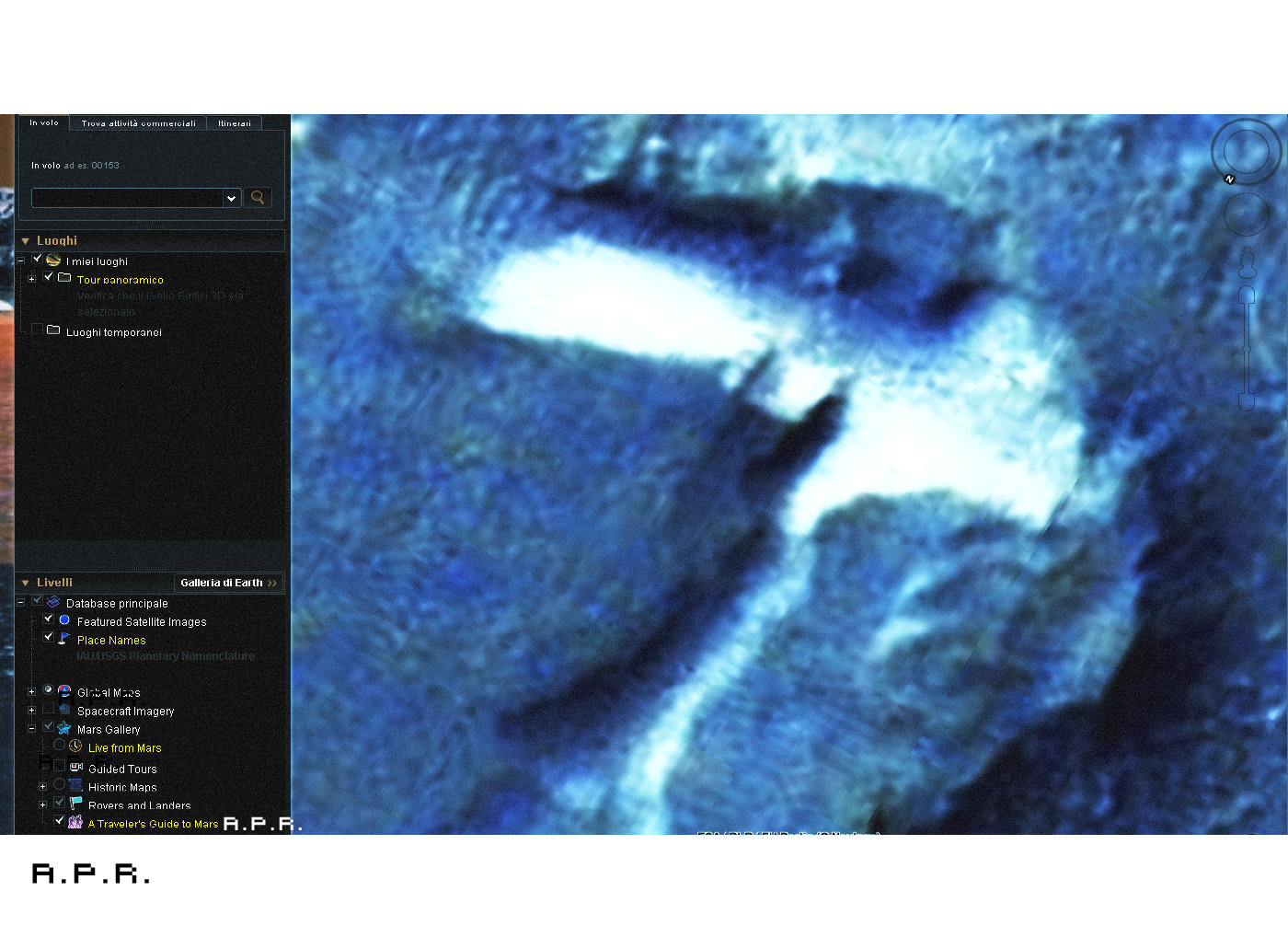Image resolution: width=1288 pixels, height=949 pixels.
Task: Click the Traveler's Guide to Mars icon
Action: 75,822
